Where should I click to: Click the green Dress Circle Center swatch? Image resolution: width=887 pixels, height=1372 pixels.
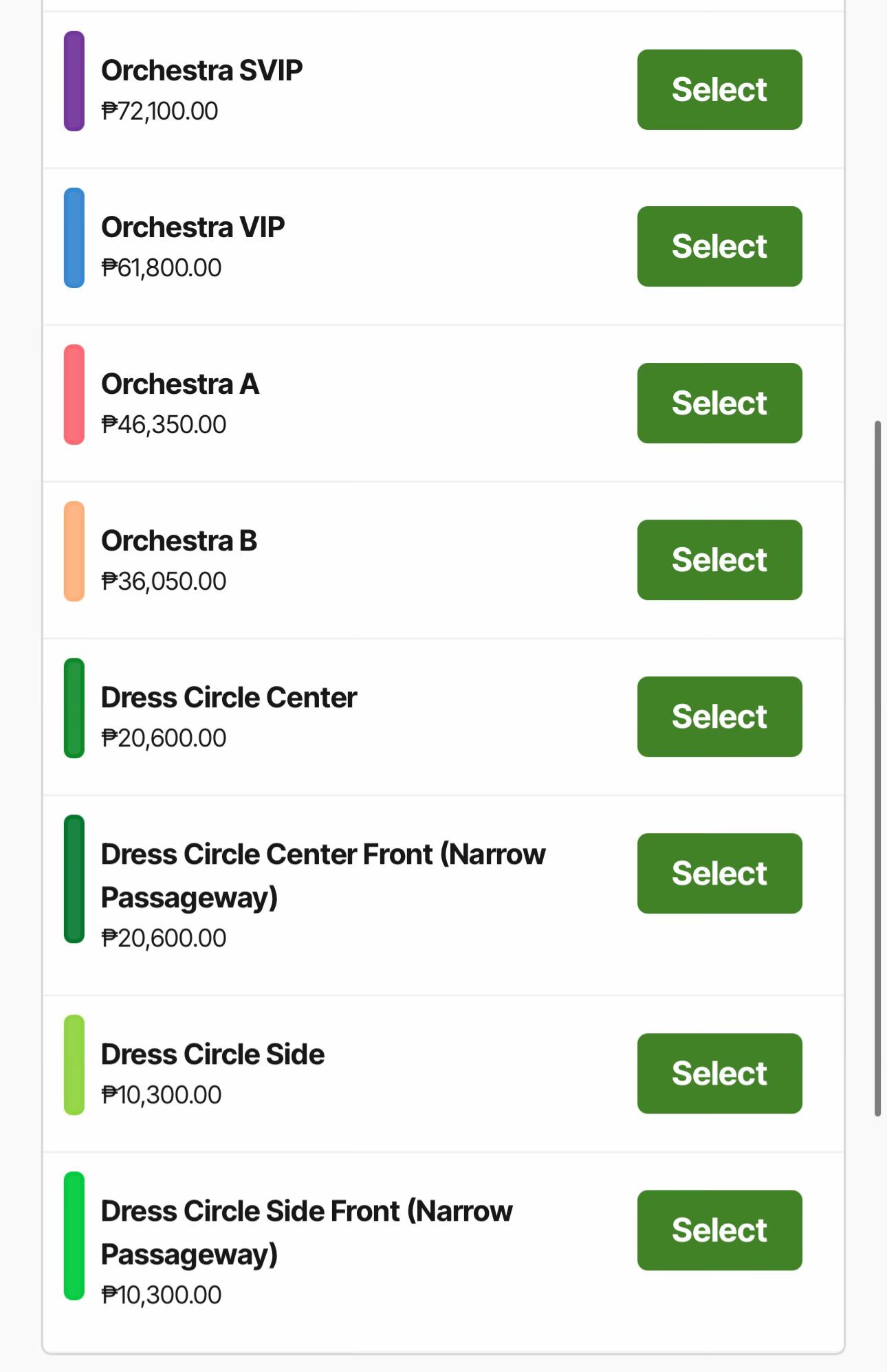click(74, 708)
